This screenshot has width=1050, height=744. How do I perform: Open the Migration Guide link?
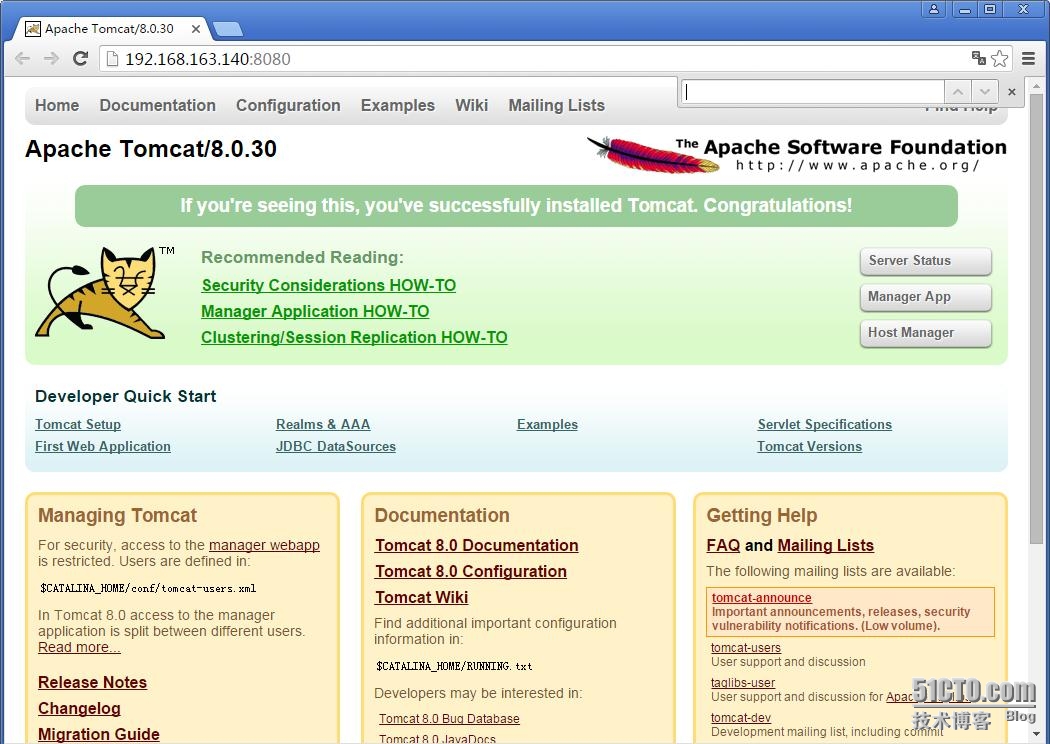coord(98,734)
